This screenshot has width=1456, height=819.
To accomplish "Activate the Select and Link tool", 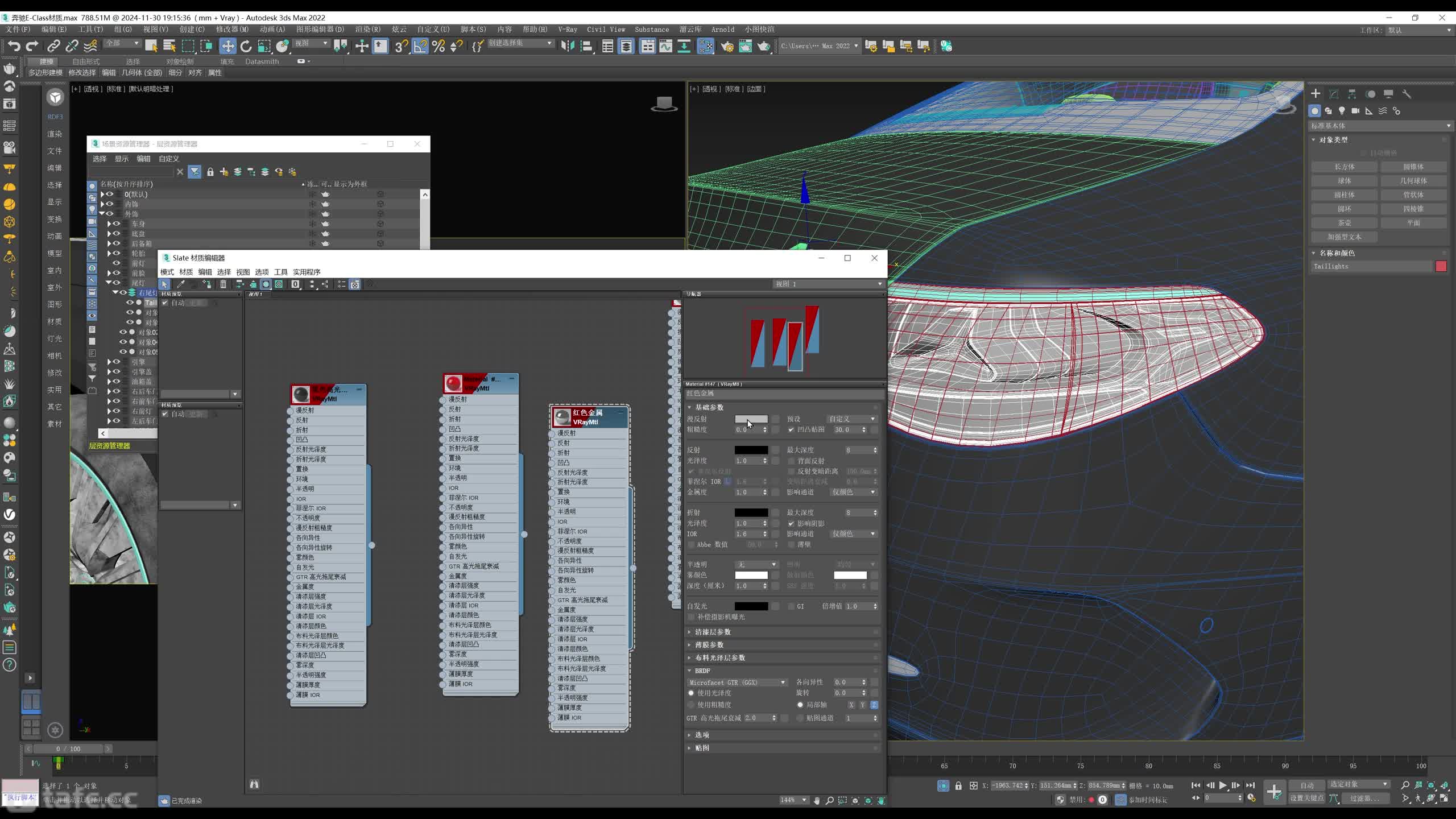I will [x=53, y=46].
